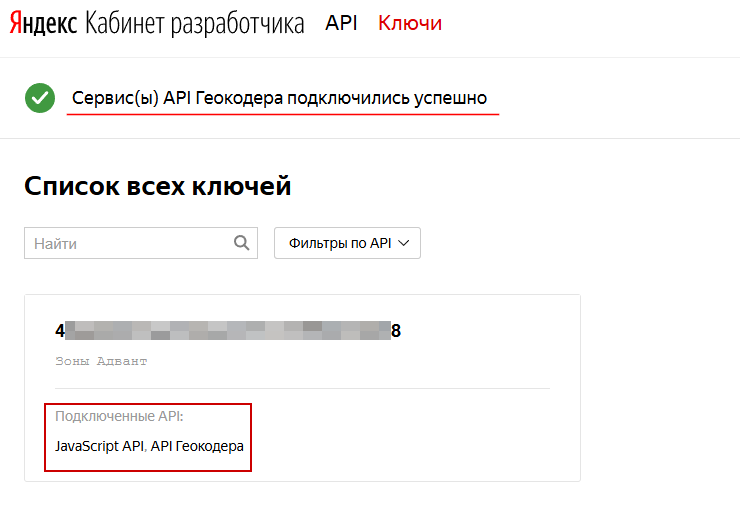Click the green success checkmark icon
Image resolution: width=740 pixels, height=505 pixels.
click(x=40, y=98)
